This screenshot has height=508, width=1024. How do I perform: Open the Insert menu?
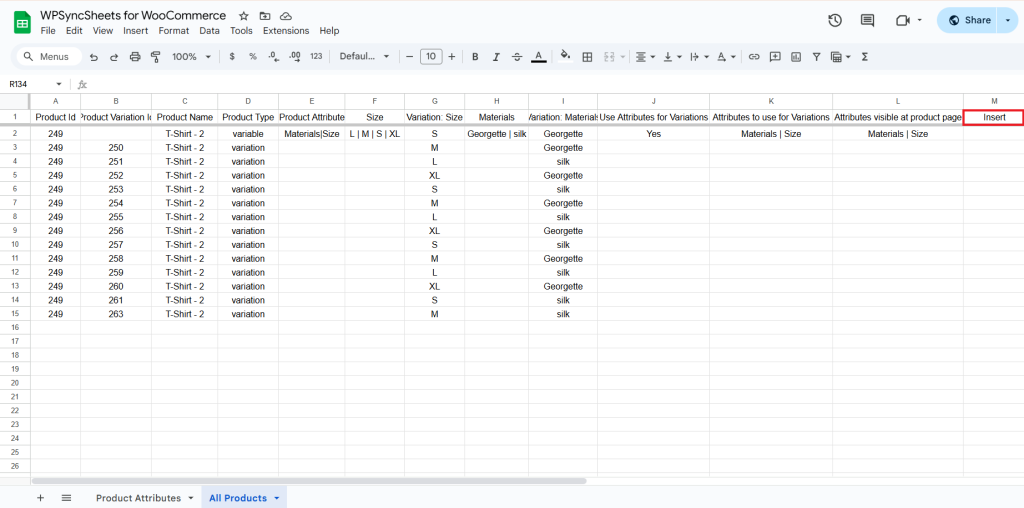[x=135, y=31]
